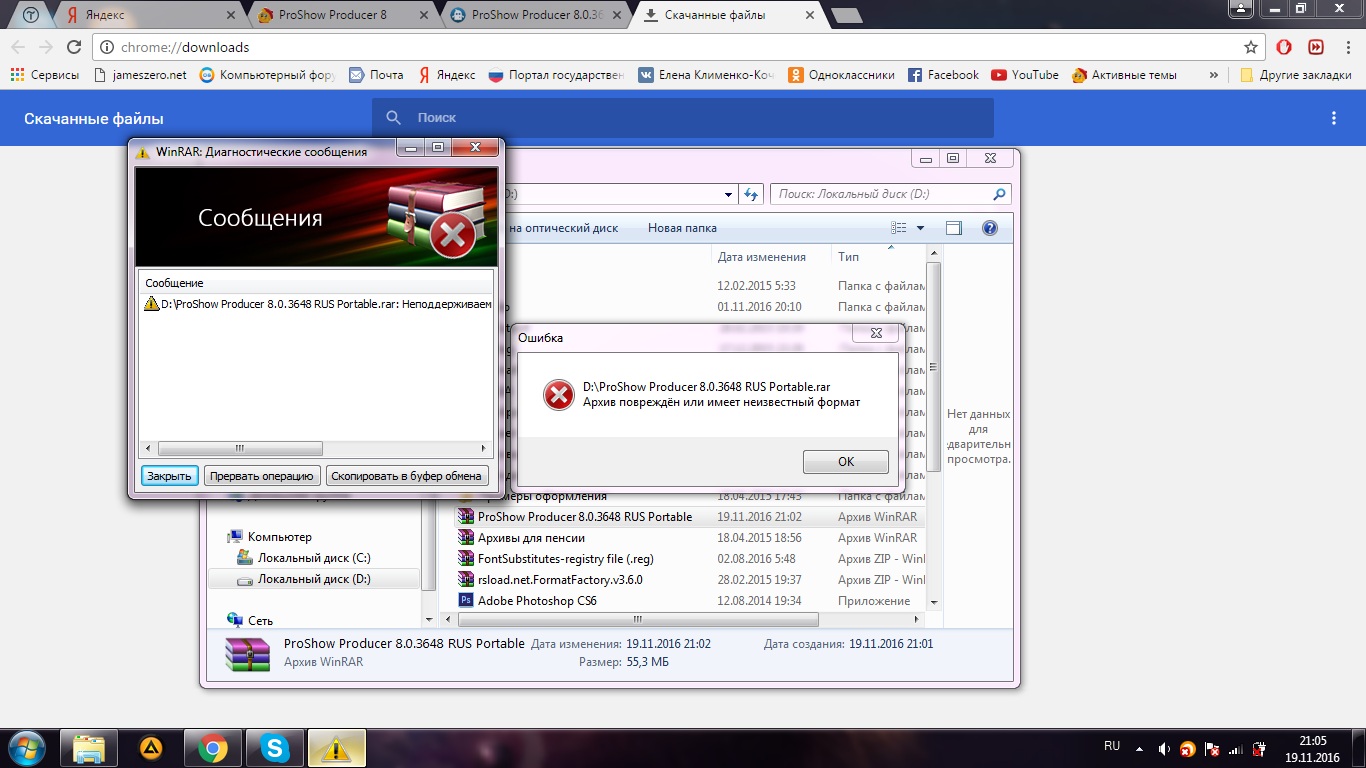The image size is (1366, 768).
Task: Open the YouTube bookmark
Action: (1025, 75)
